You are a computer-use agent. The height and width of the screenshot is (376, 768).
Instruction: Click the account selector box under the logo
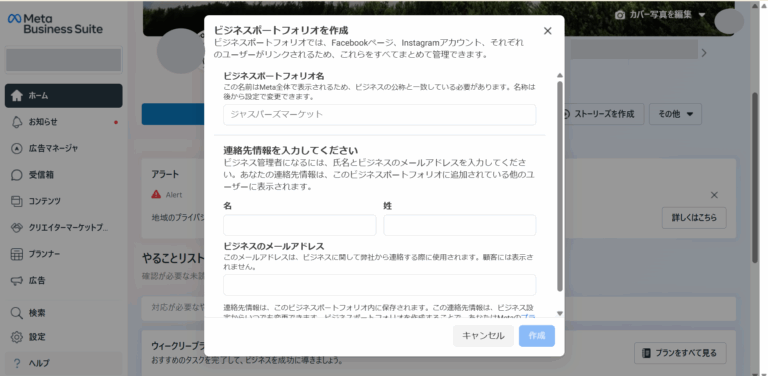point(64,60)
